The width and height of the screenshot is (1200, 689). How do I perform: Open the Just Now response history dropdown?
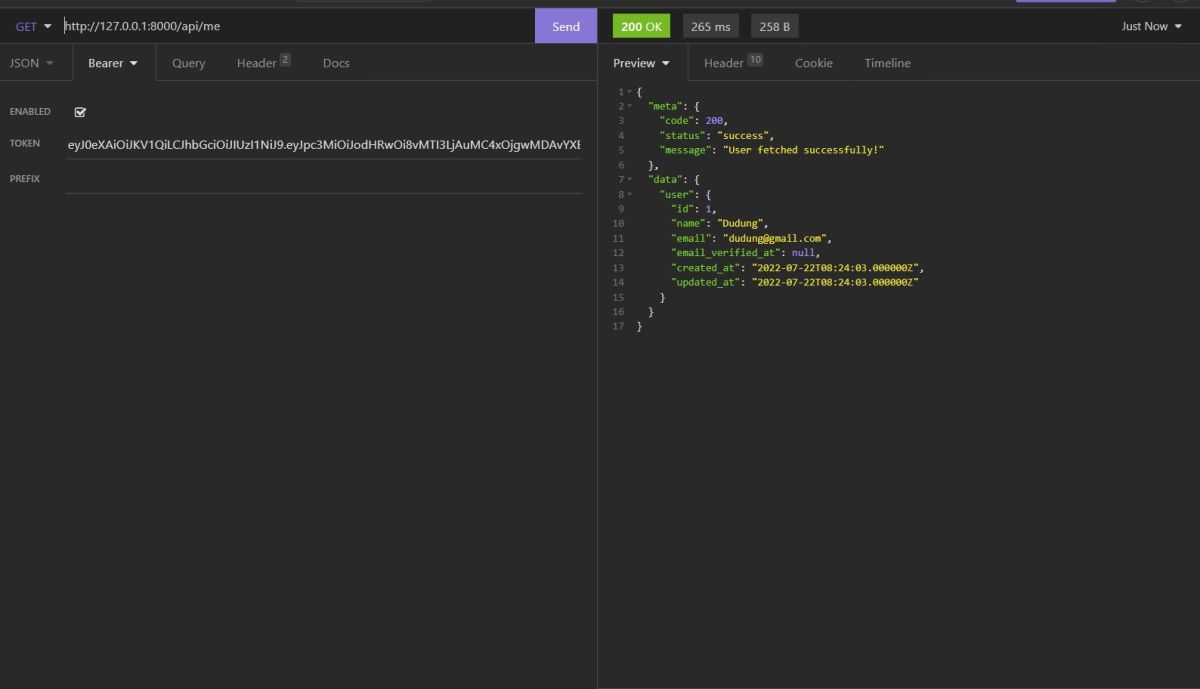[x=1151, y=27]
